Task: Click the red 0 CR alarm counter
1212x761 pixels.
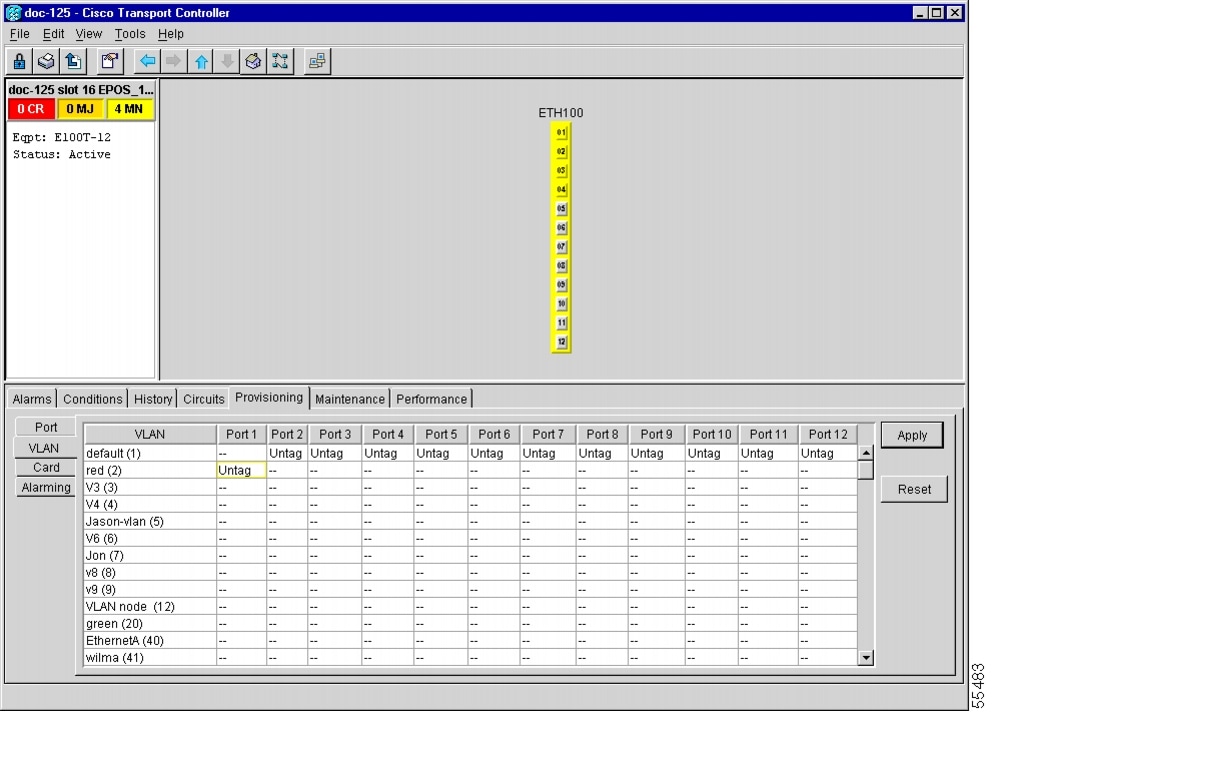Action: point(31,109)
